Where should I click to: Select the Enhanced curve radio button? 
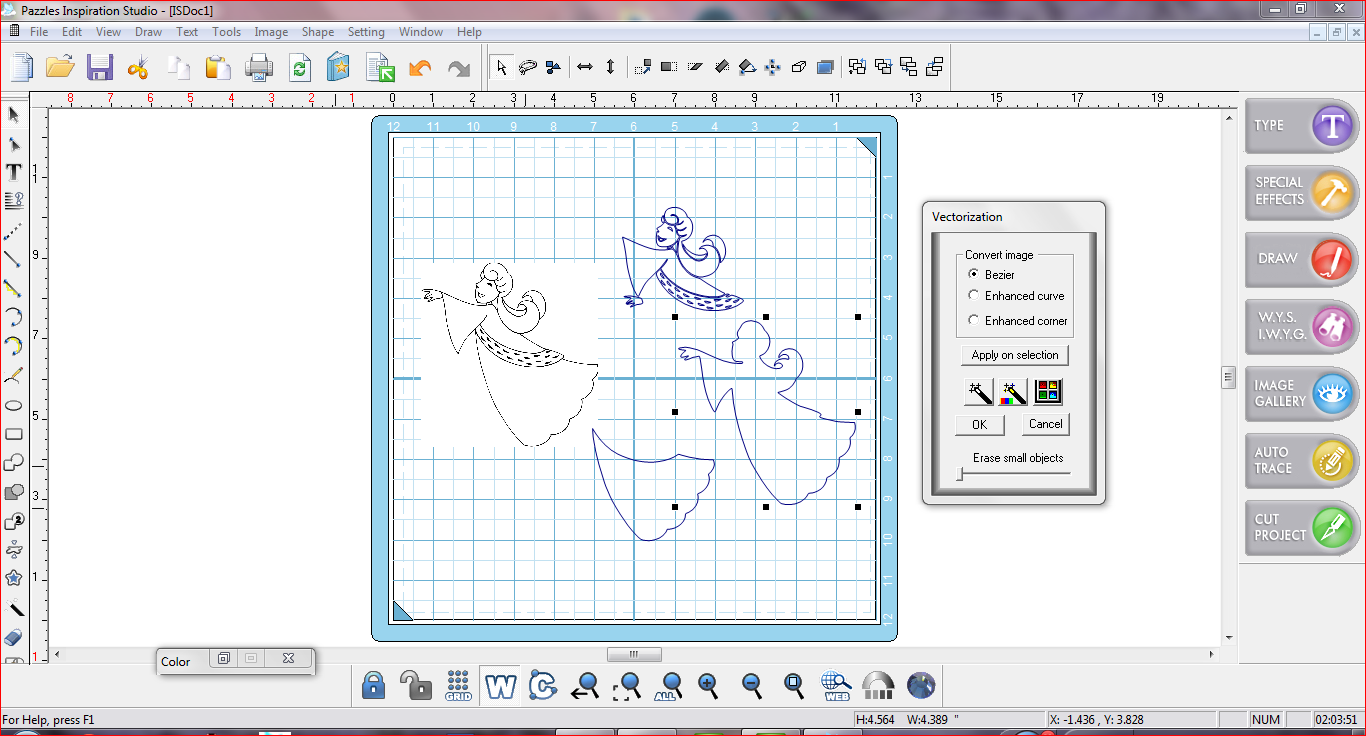click(974, 296)
